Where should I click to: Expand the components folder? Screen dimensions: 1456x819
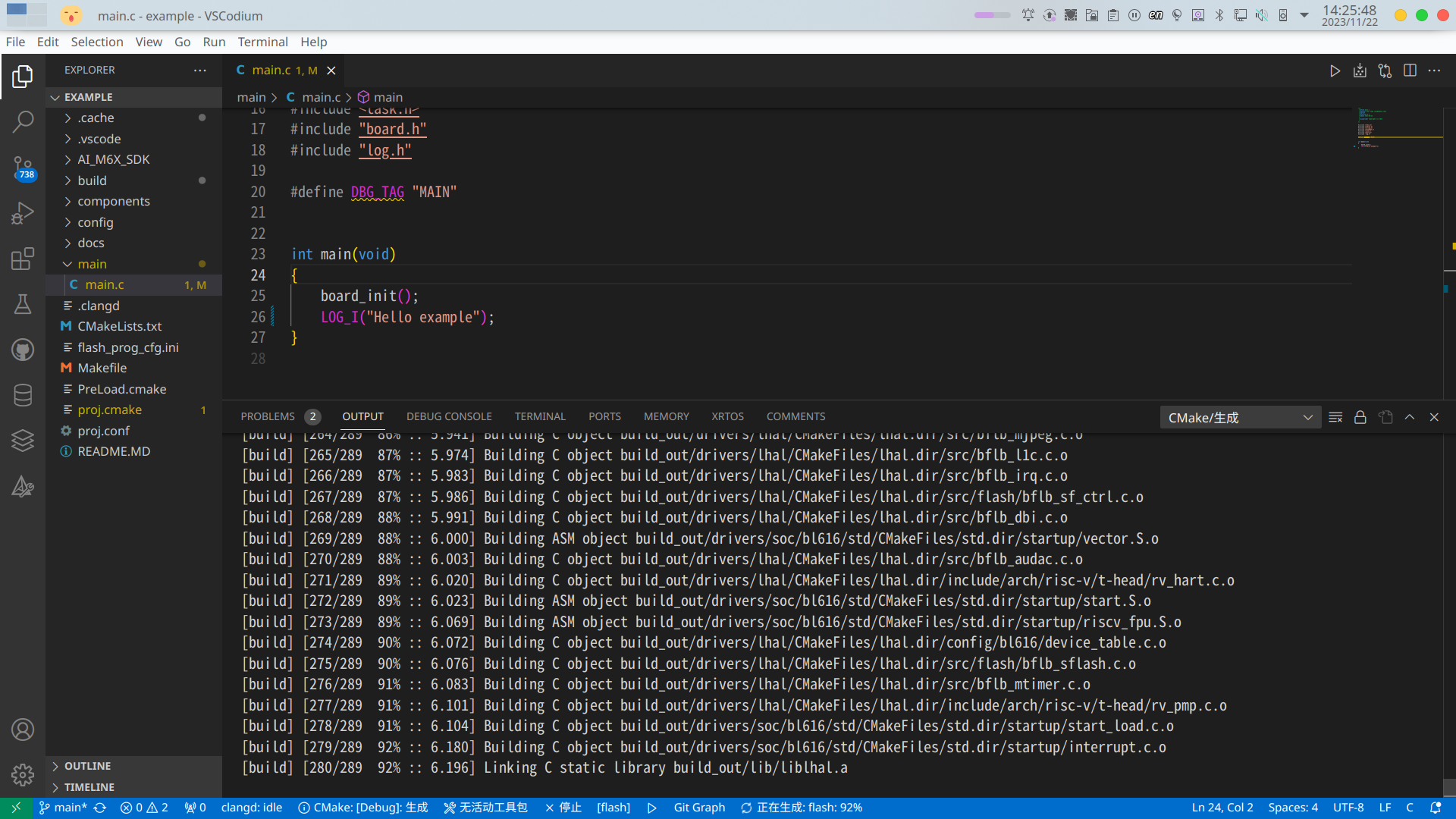tap(133, 201)
